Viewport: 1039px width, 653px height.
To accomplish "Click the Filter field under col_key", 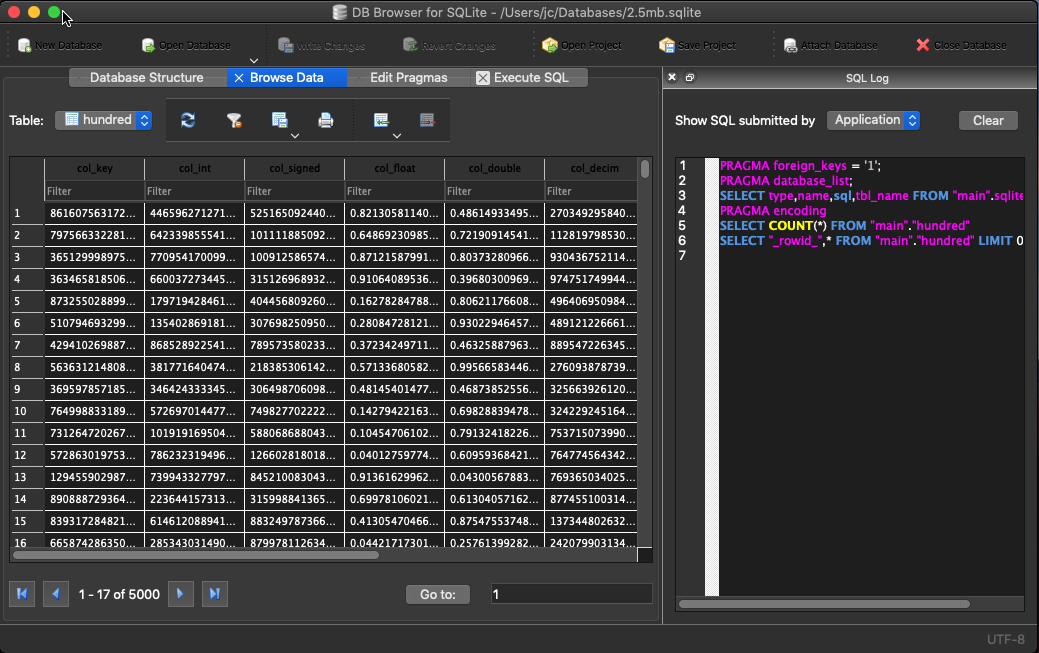I will point(94,191).
